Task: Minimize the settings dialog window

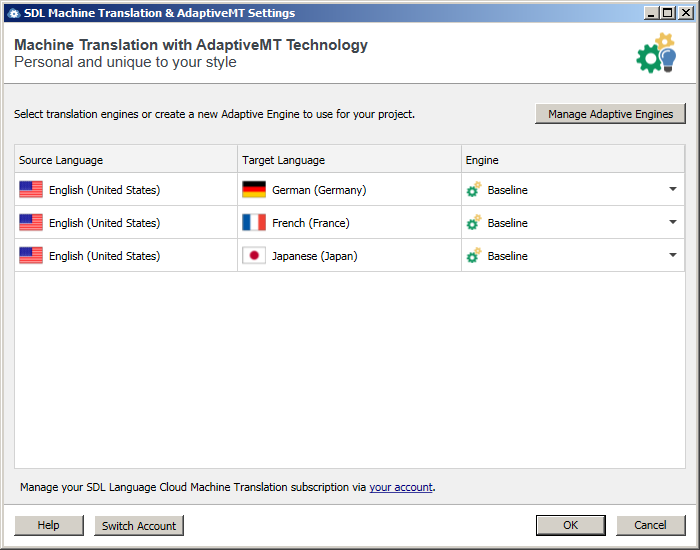Action: click(x=652, y=13)
